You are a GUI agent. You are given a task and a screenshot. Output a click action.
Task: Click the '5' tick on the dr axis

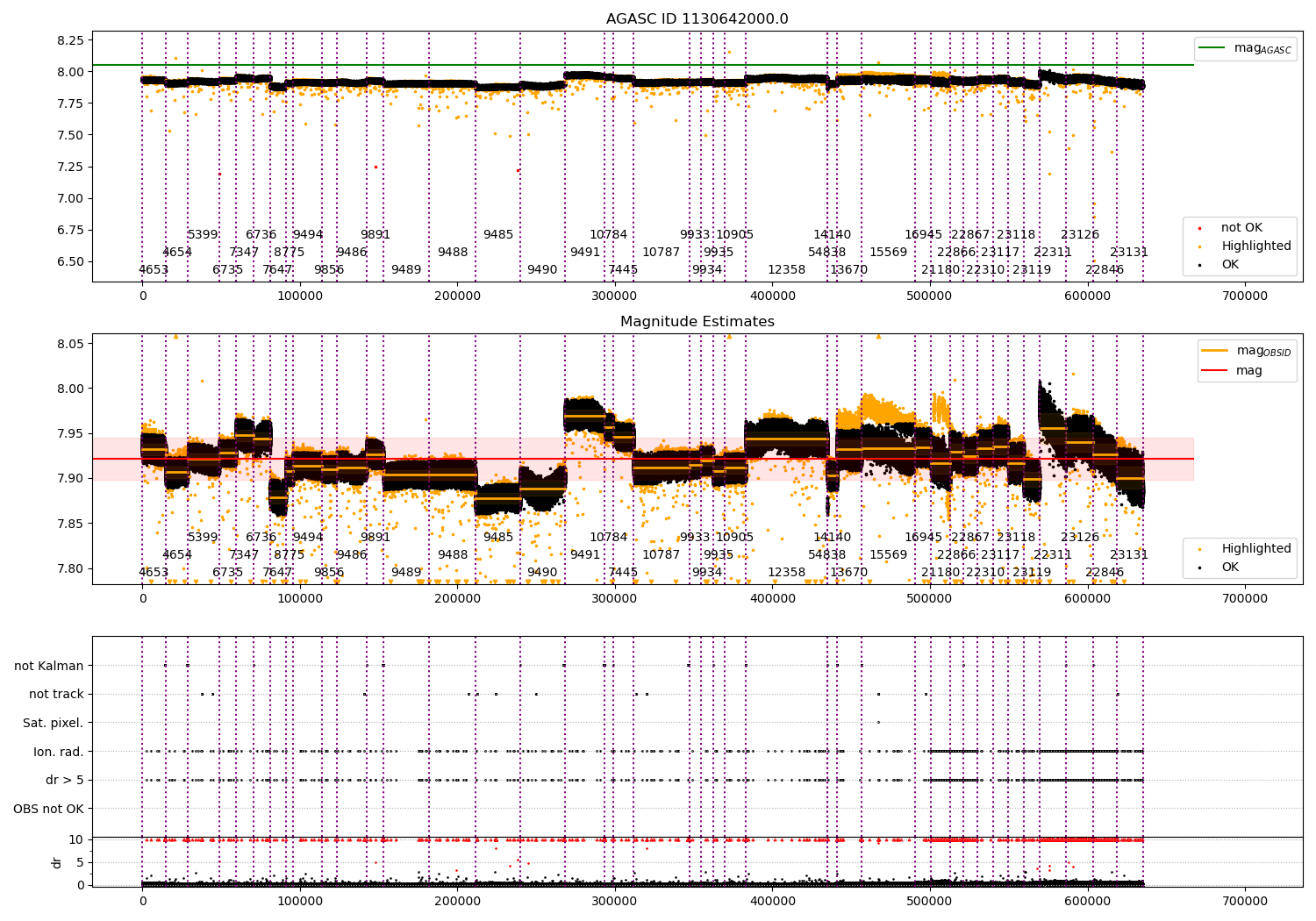[x=81, y=862]
